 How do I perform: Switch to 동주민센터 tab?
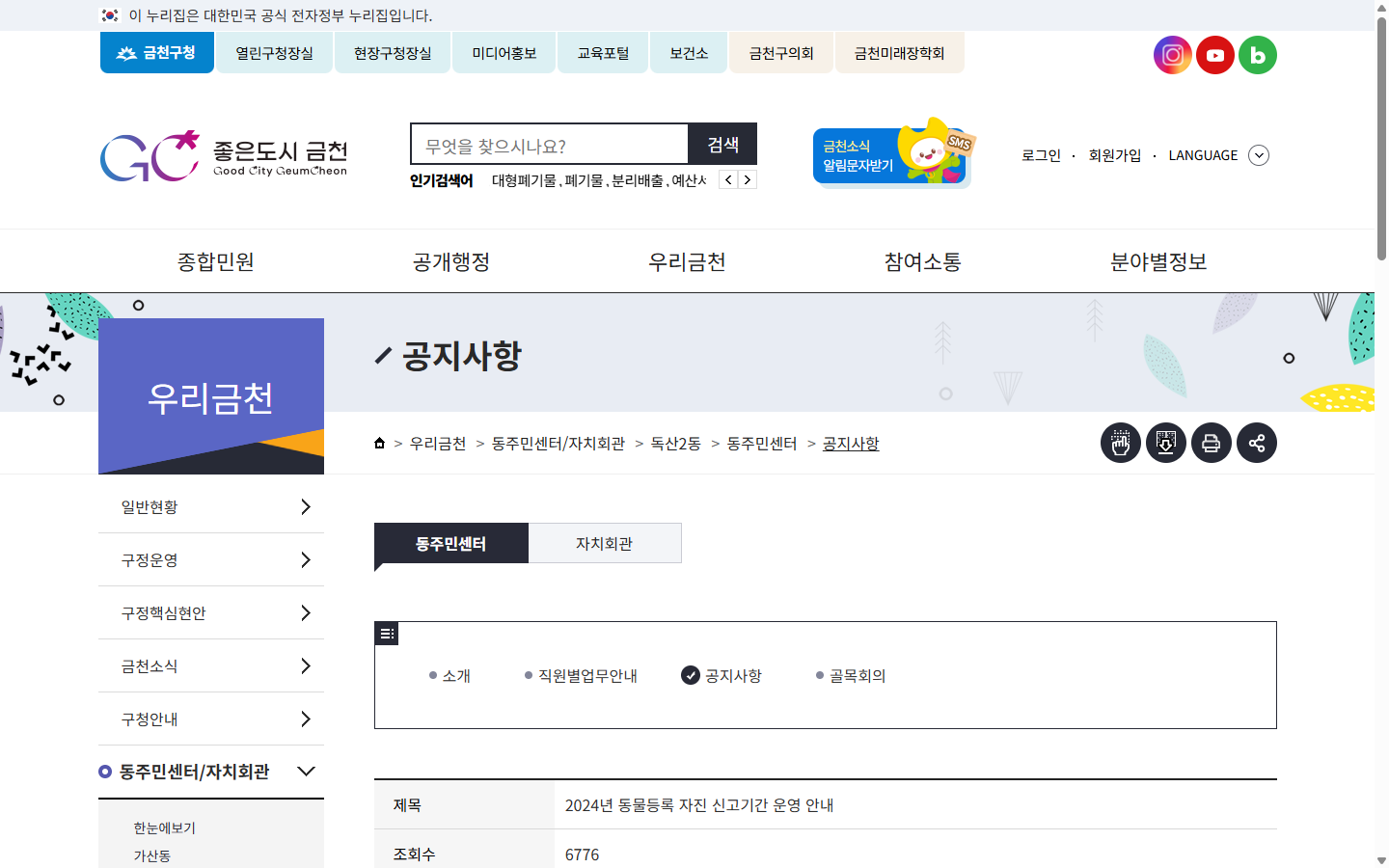(x=451, y=543)
